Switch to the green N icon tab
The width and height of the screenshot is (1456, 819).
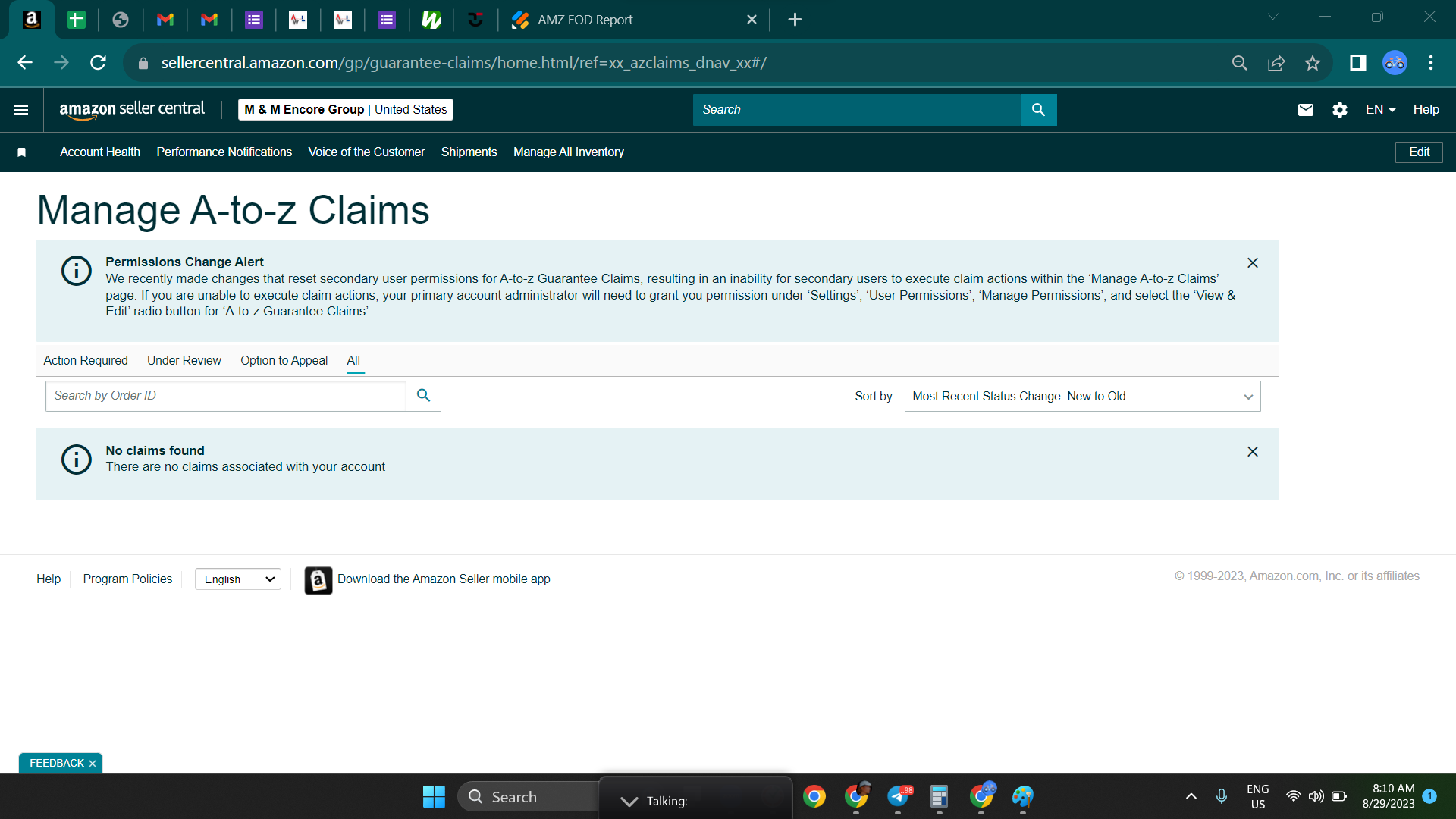(x=431, y=20)
